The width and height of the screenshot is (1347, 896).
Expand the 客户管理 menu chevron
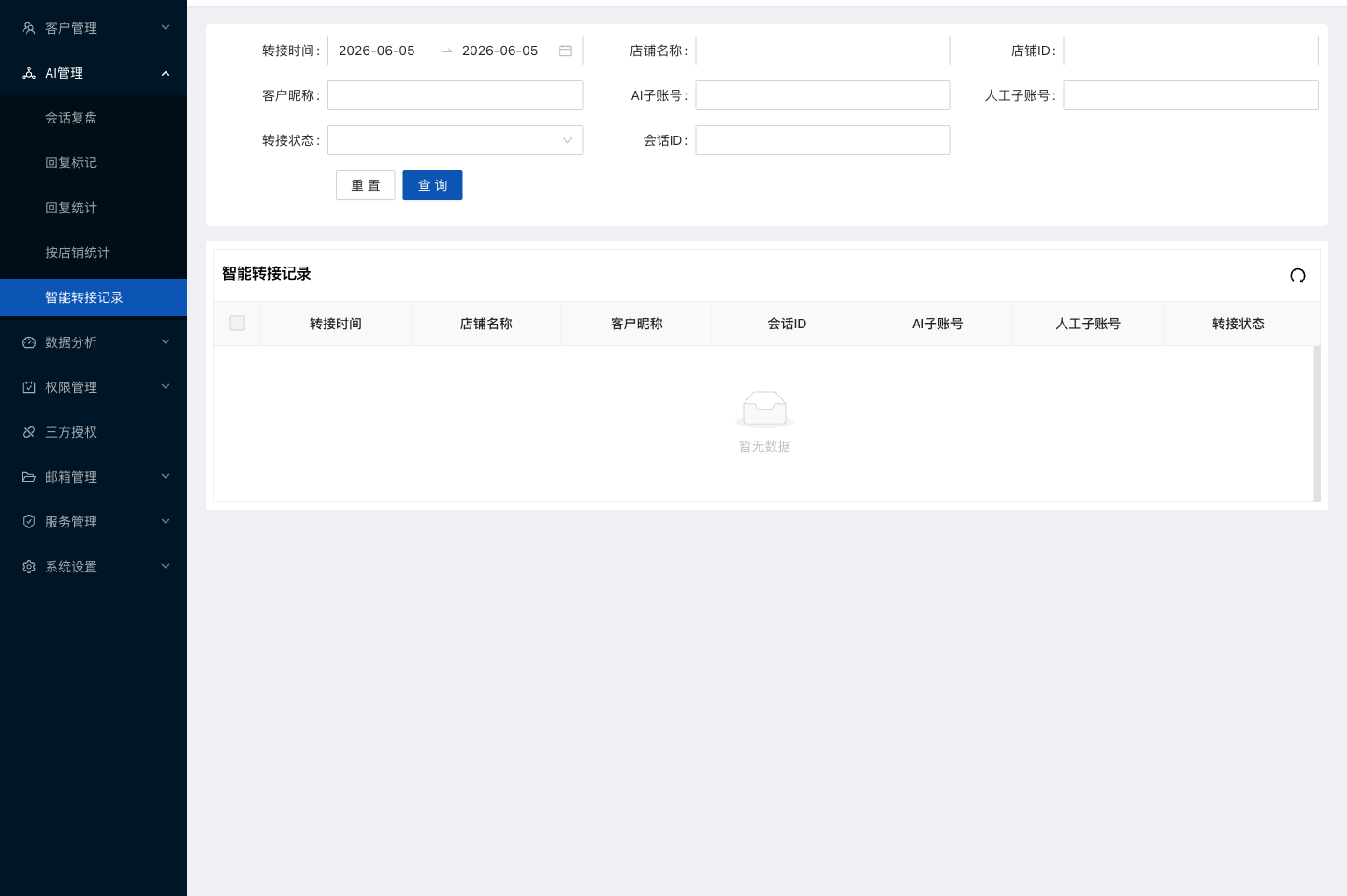click(x=166, y=28)
